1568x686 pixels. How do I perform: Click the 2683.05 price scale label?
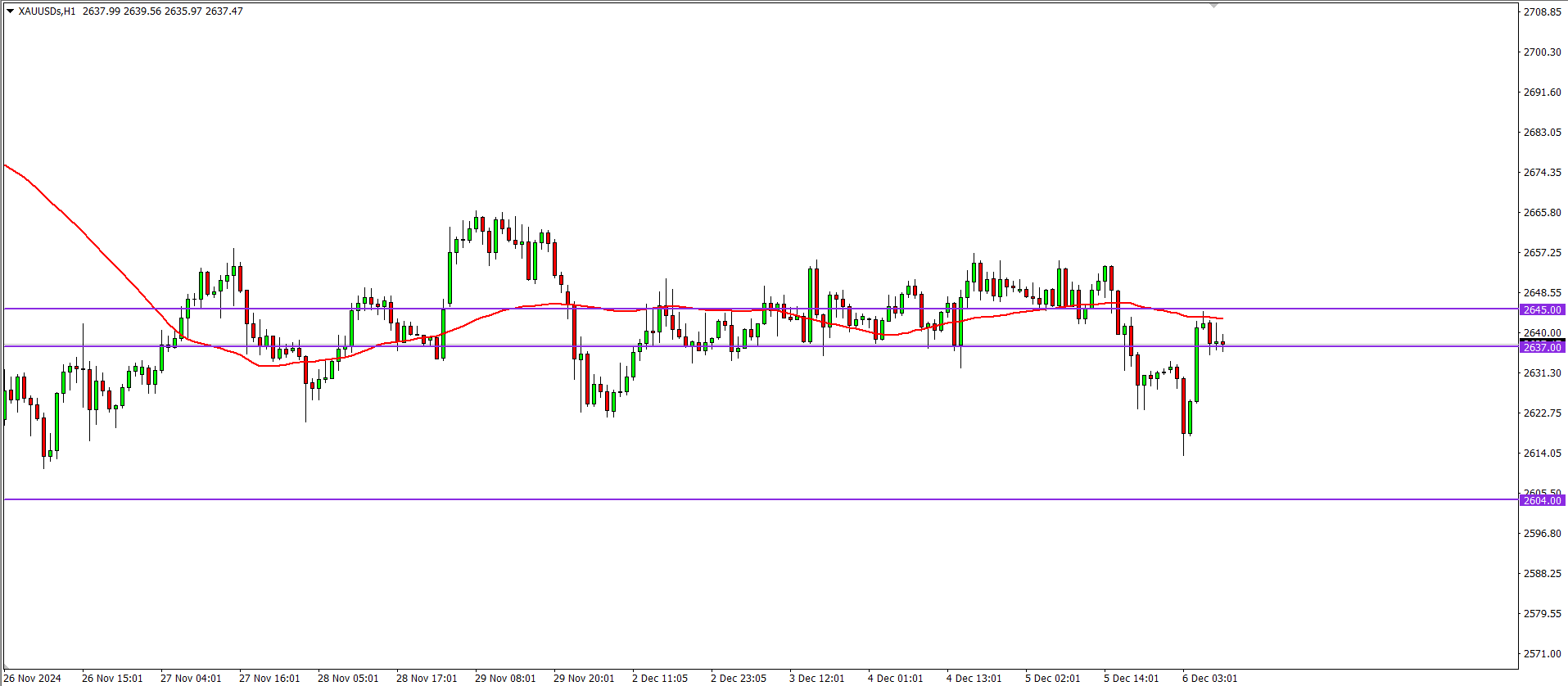tap(1542, 132)
